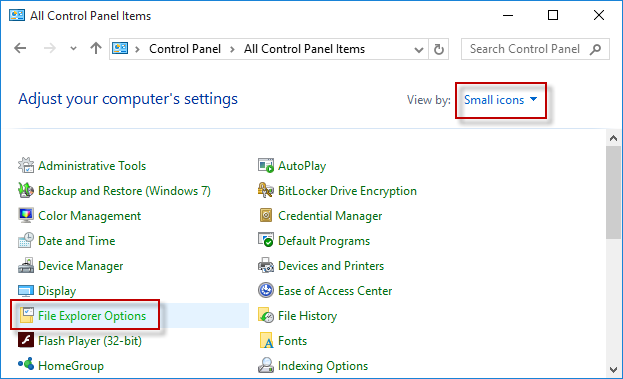Open Color Management

coord(89,216)
